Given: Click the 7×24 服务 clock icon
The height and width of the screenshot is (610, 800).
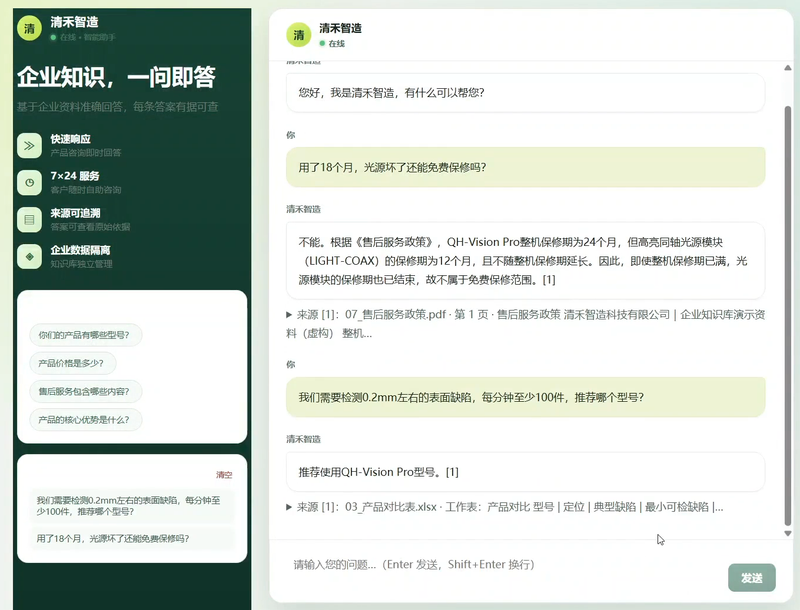Looking at the screenshot, I should click(30, 183).
